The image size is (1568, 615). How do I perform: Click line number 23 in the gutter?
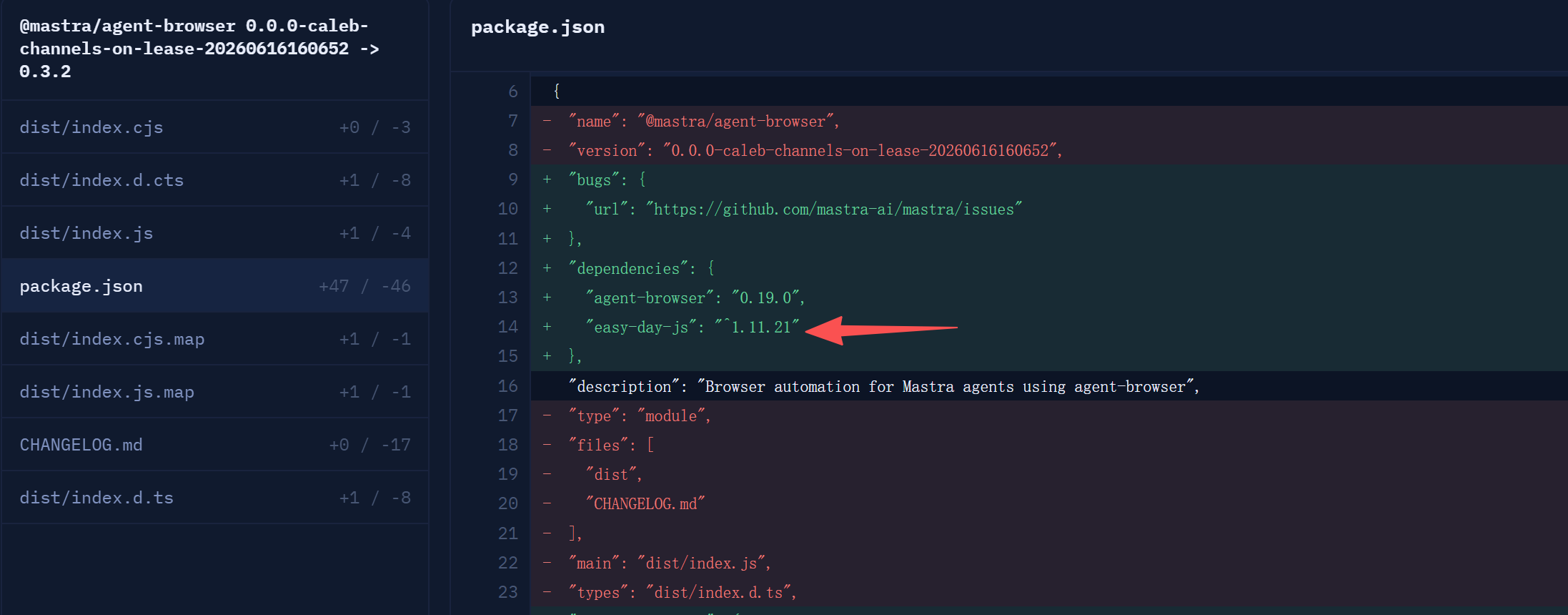[507, 592]
